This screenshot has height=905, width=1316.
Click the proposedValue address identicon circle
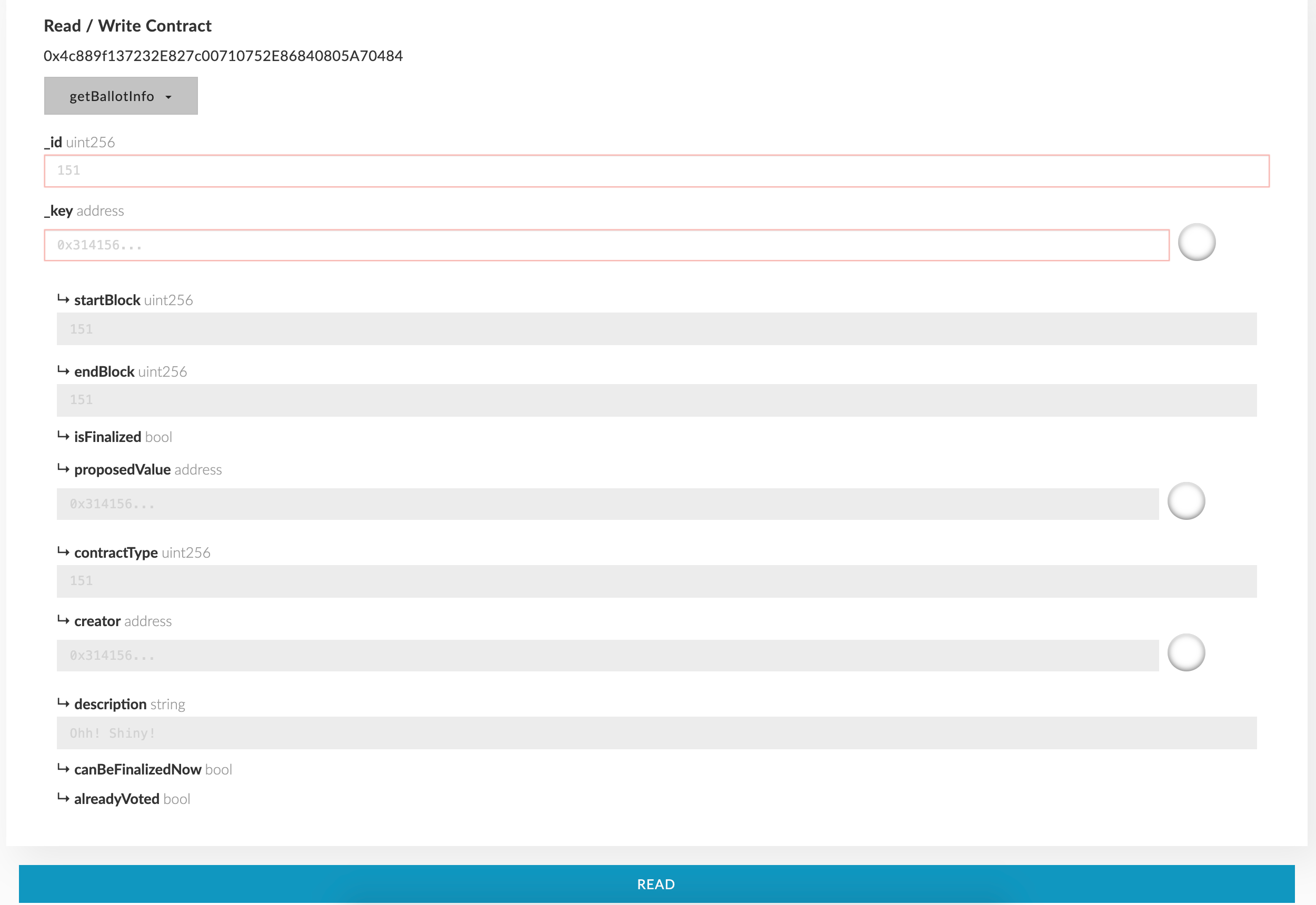pos(1185,501)
